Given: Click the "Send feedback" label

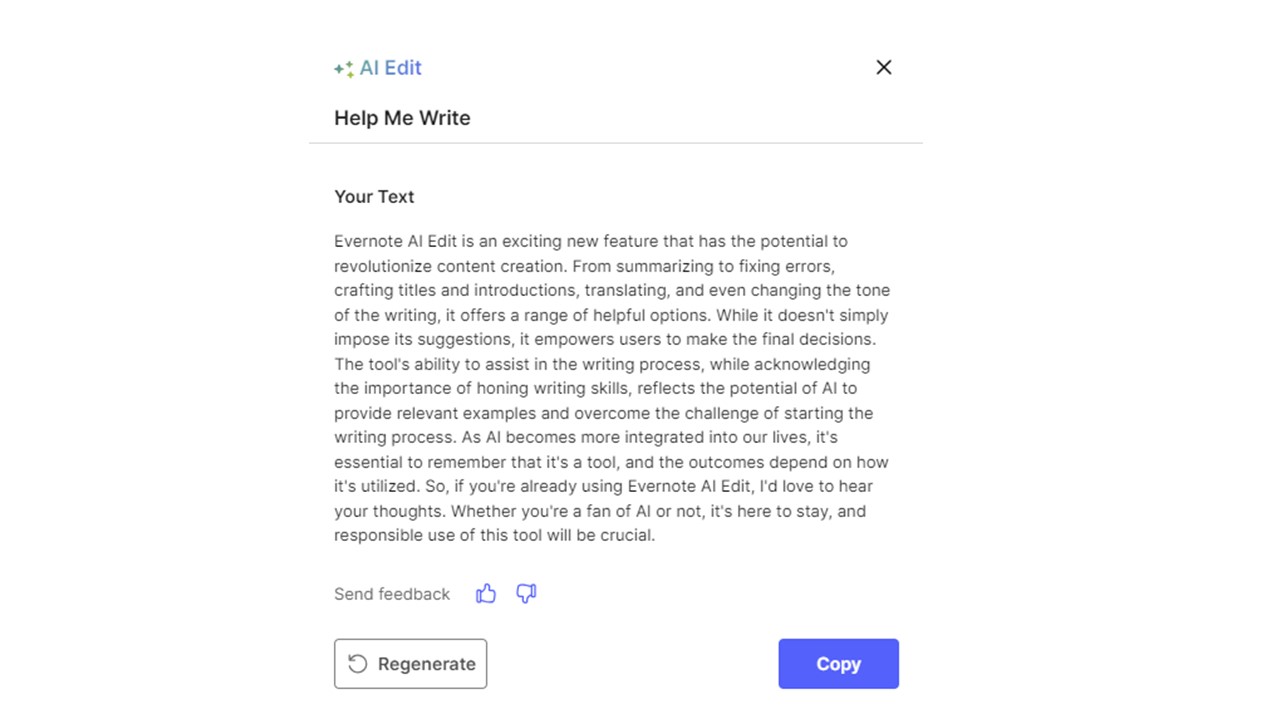Looking at the screenshot, I should click(392, 594).
